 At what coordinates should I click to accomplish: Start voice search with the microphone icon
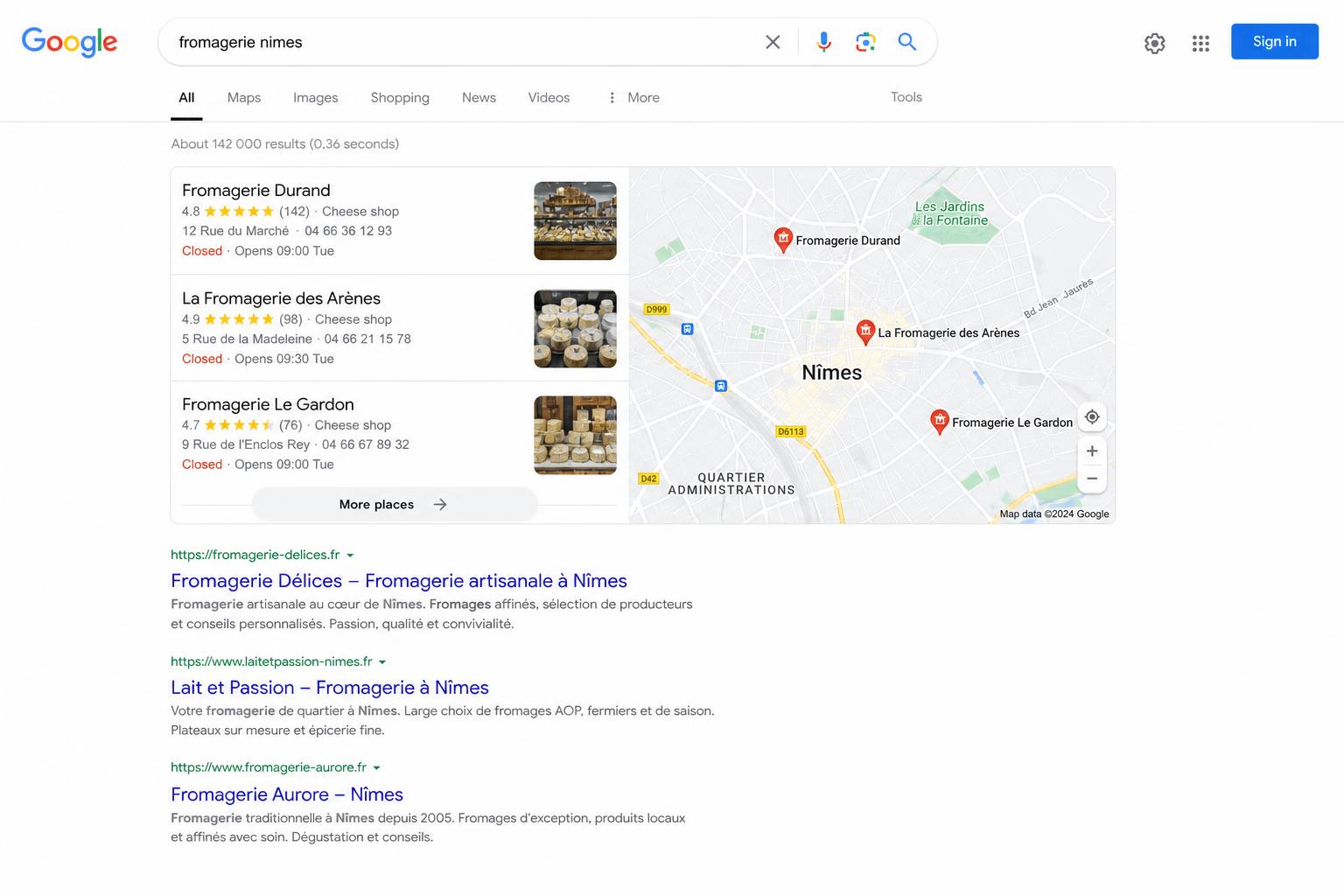(823, 42)
